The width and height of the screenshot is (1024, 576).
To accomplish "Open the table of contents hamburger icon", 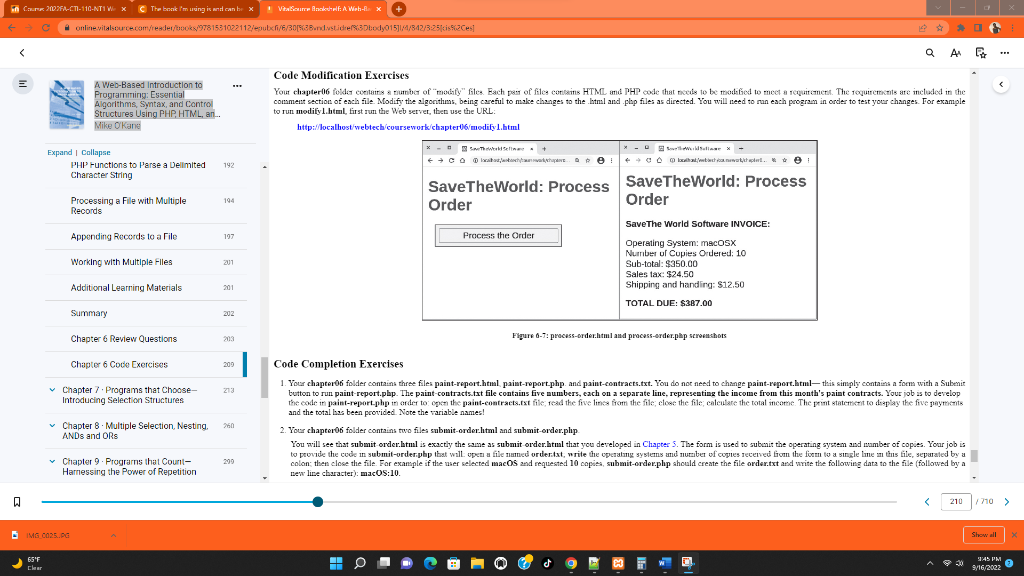I will click(23, 84).
